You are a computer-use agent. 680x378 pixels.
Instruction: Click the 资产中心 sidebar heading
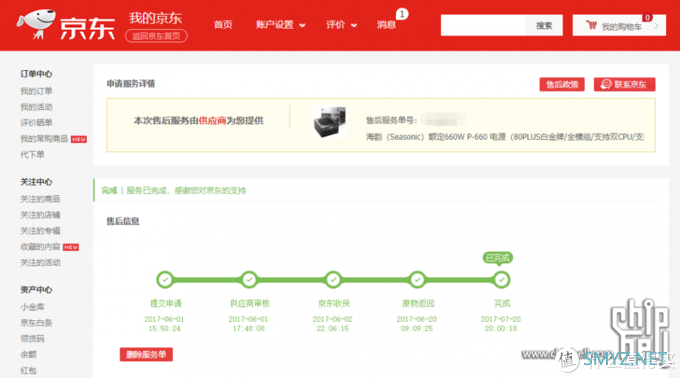click(x=36, y=290)
